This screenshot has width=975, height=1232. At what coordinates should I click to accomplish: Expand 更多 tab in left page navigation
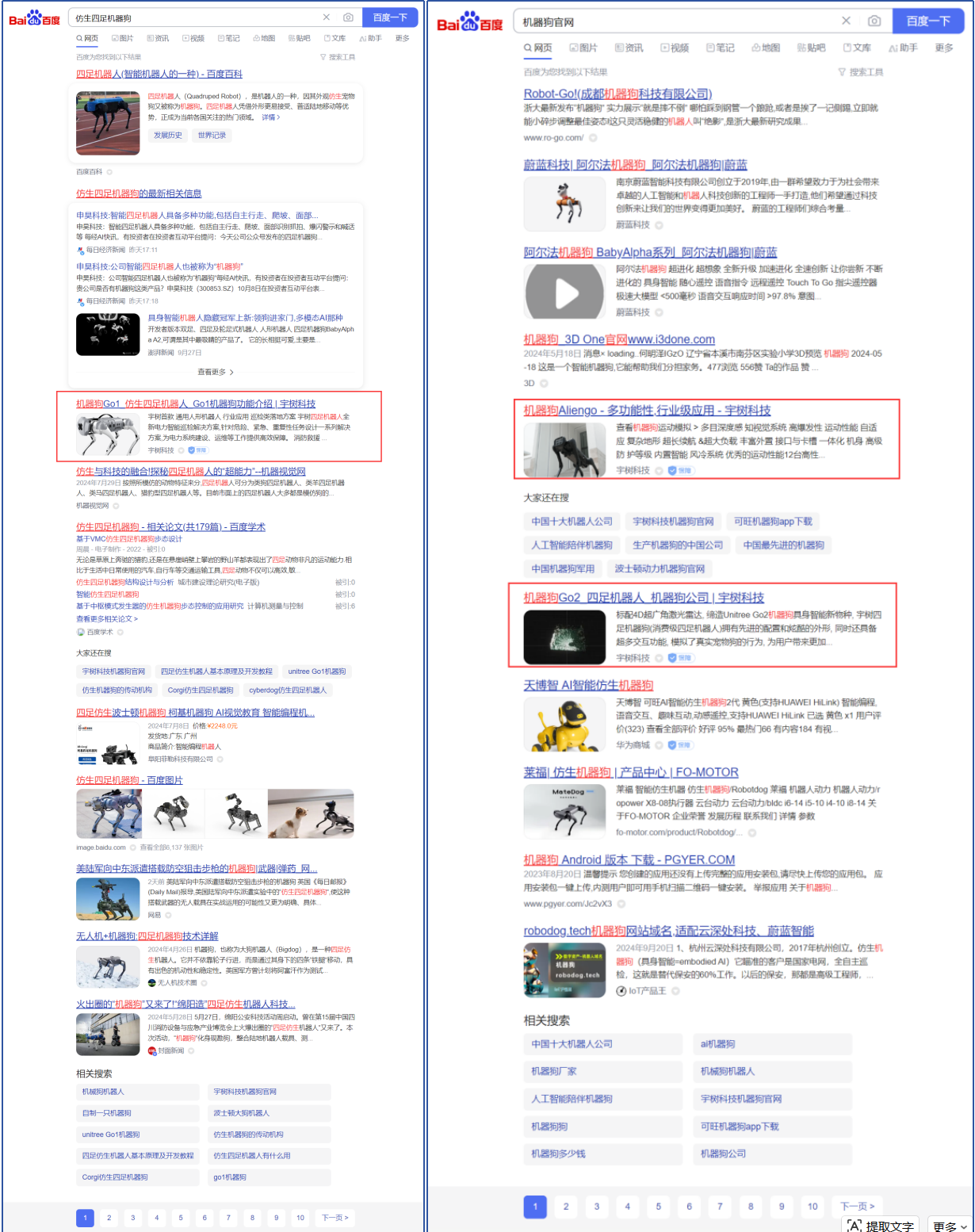coord(403,38)
